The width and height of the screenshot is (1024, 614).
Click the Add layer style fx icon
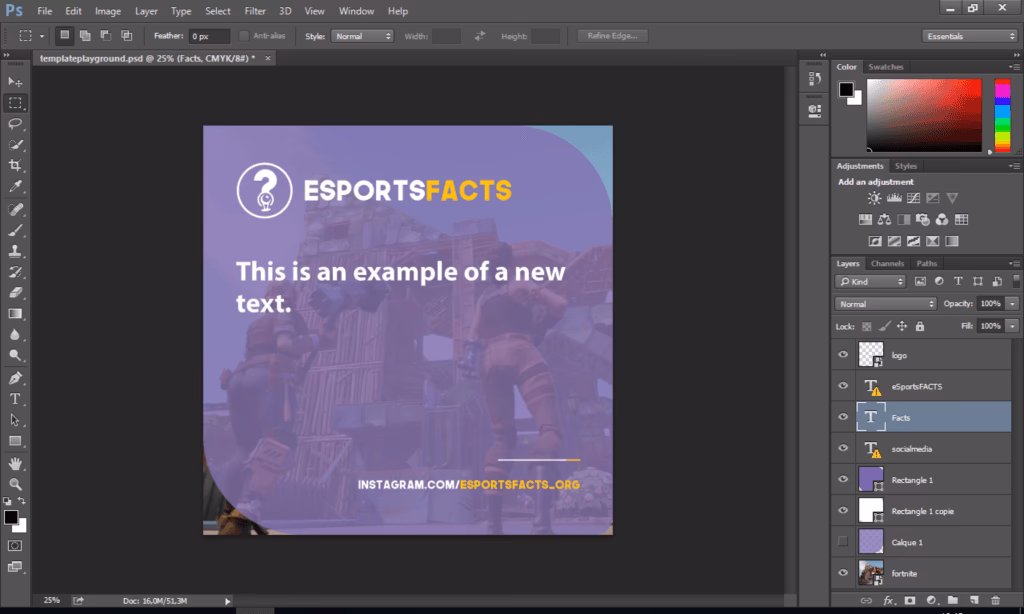tap(889, 602)
